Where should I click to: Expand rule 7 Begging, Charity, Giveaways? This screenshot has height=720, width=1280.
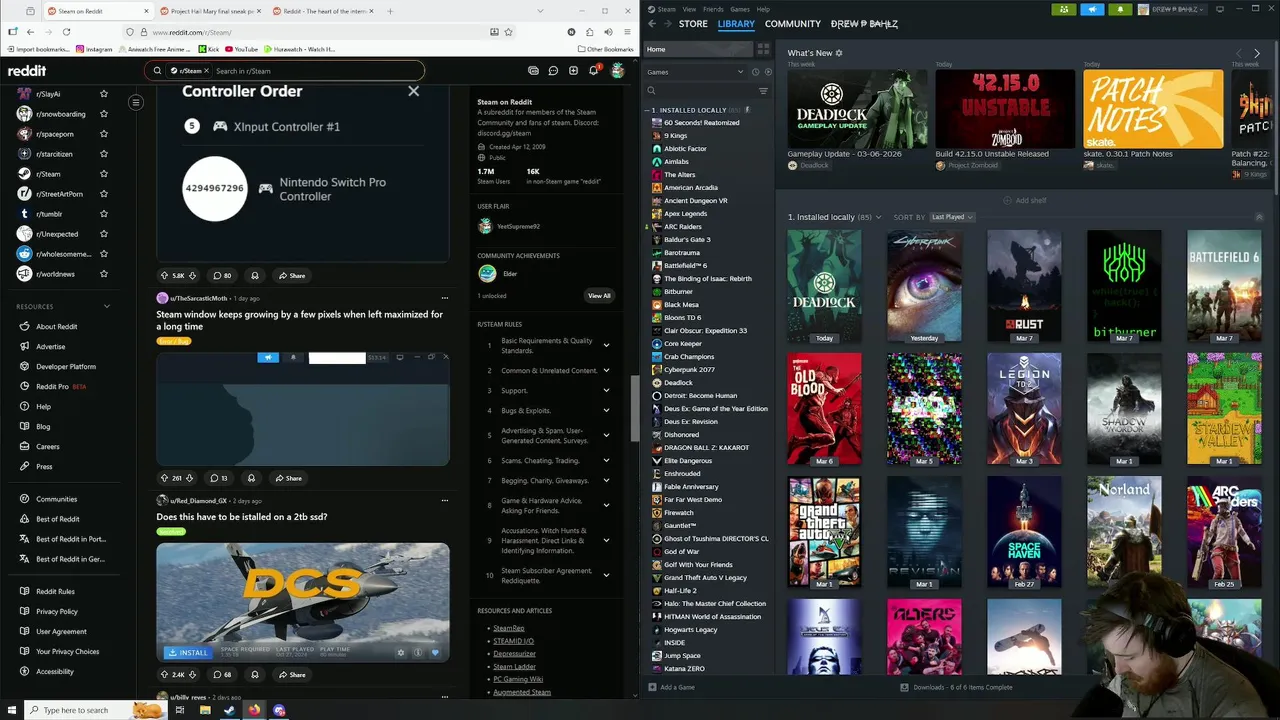(606, 480)
